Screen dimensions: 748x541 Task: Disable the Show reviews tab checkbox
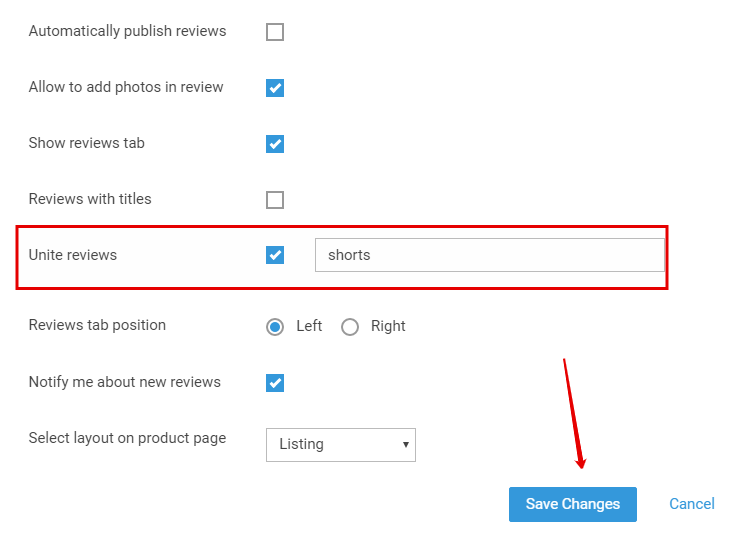click(275, 144)
